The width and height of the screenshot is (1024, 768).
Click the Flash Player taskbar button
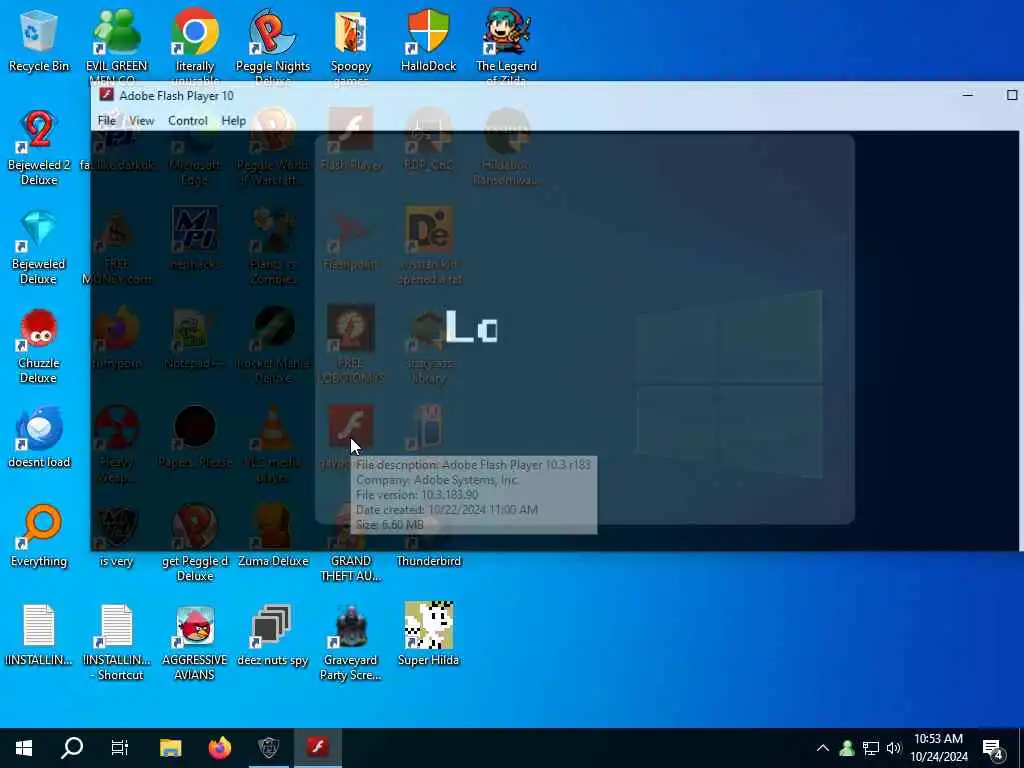click(x=318, y=748)
